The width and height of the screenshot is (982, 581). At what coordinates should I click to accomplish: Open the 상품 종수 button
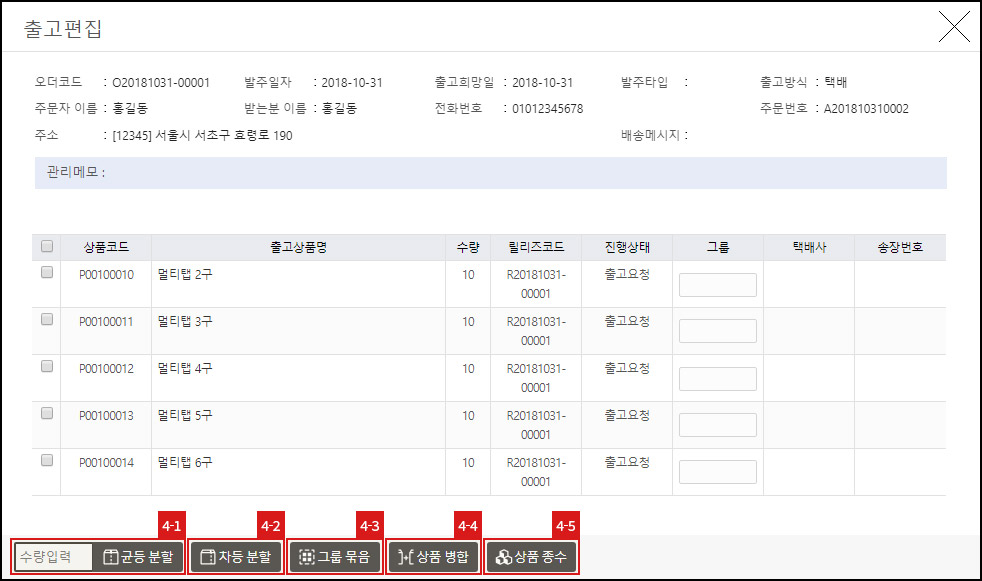coord(531,557)
